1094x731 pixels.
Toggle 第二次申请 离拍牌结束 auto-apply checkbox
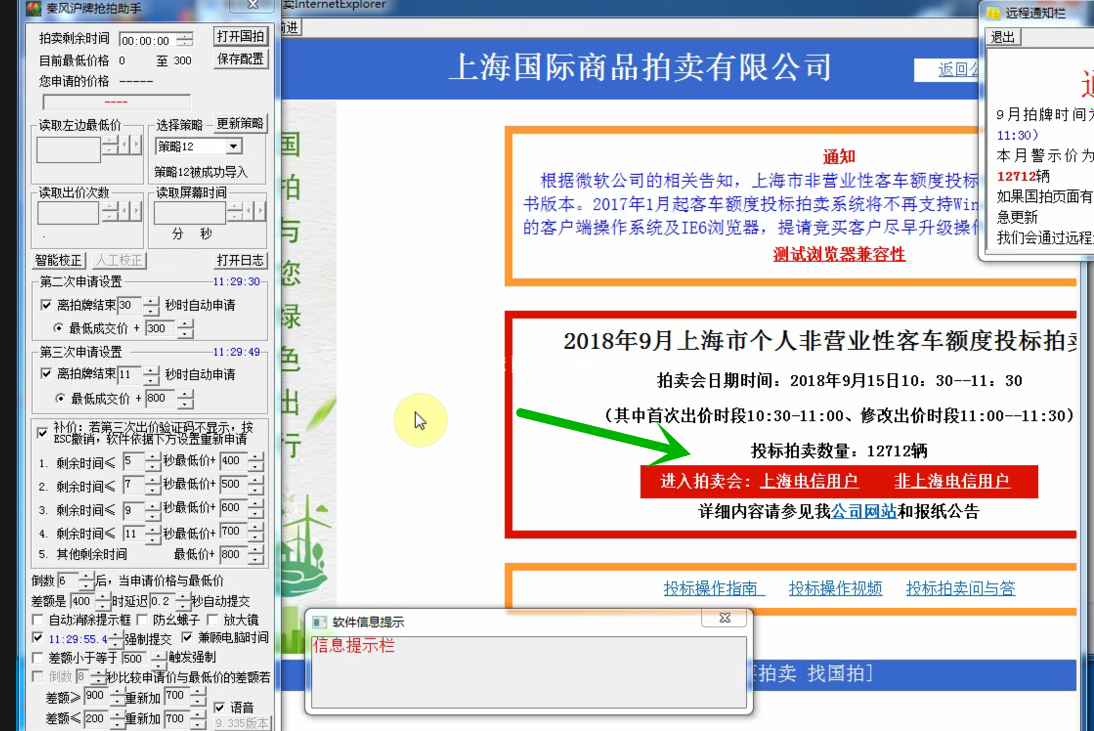point(46,305)
